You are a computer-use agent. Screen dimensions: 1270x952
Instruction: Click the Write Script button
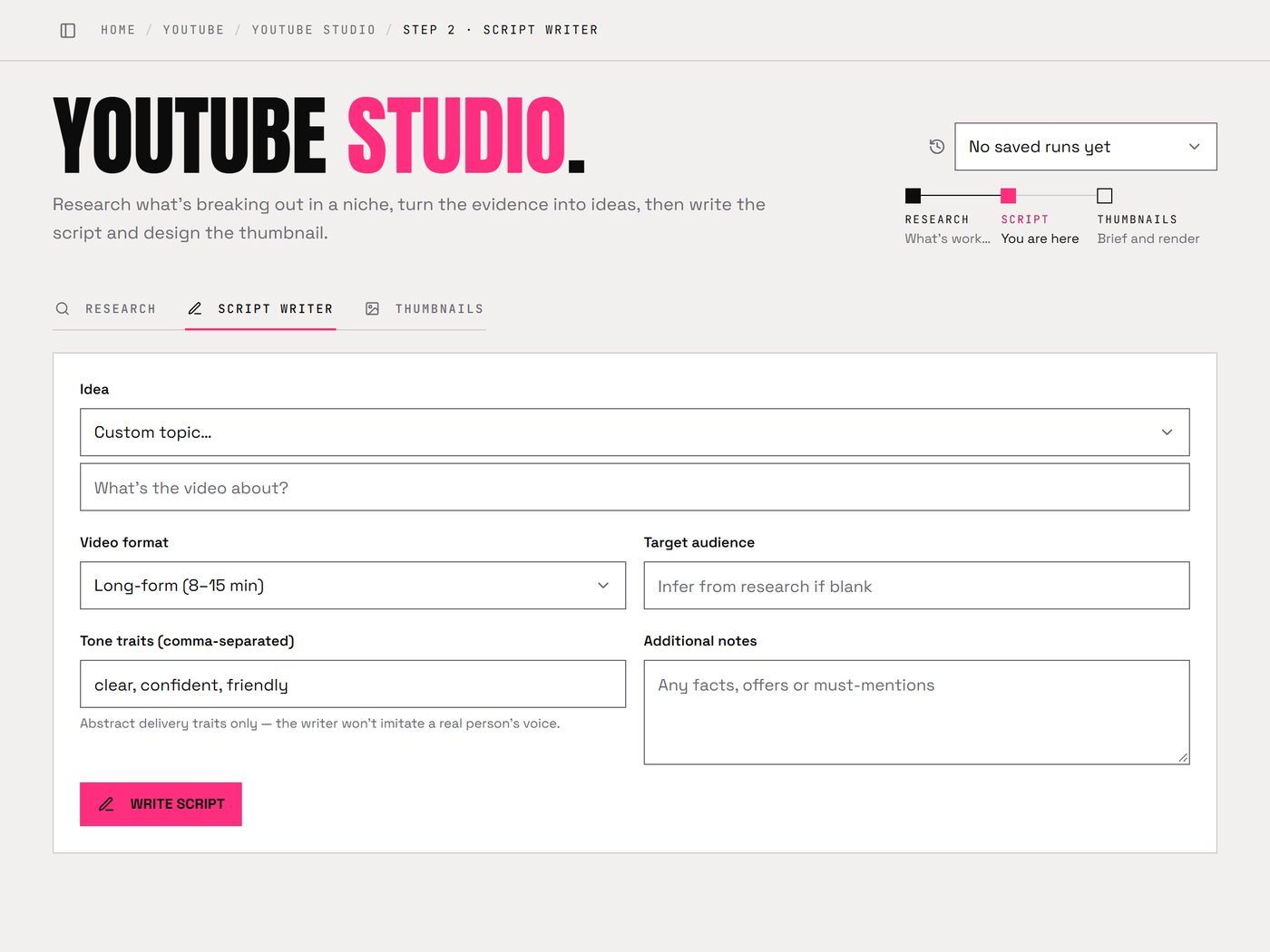click(161, 804)
